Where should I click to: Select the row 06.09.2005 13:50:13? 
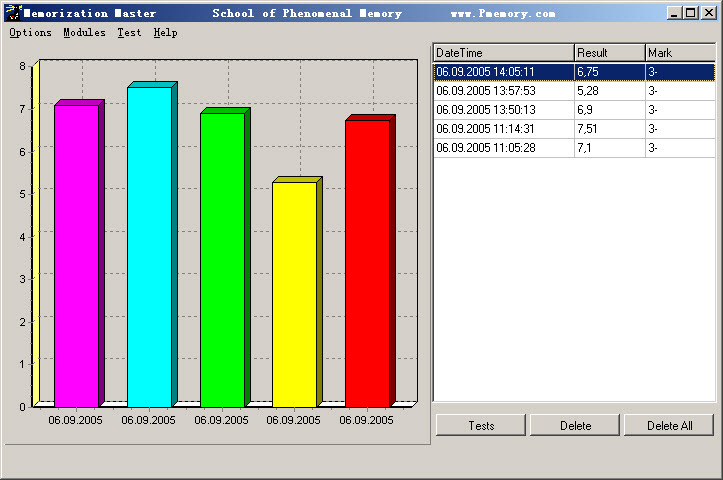point(575,110)
